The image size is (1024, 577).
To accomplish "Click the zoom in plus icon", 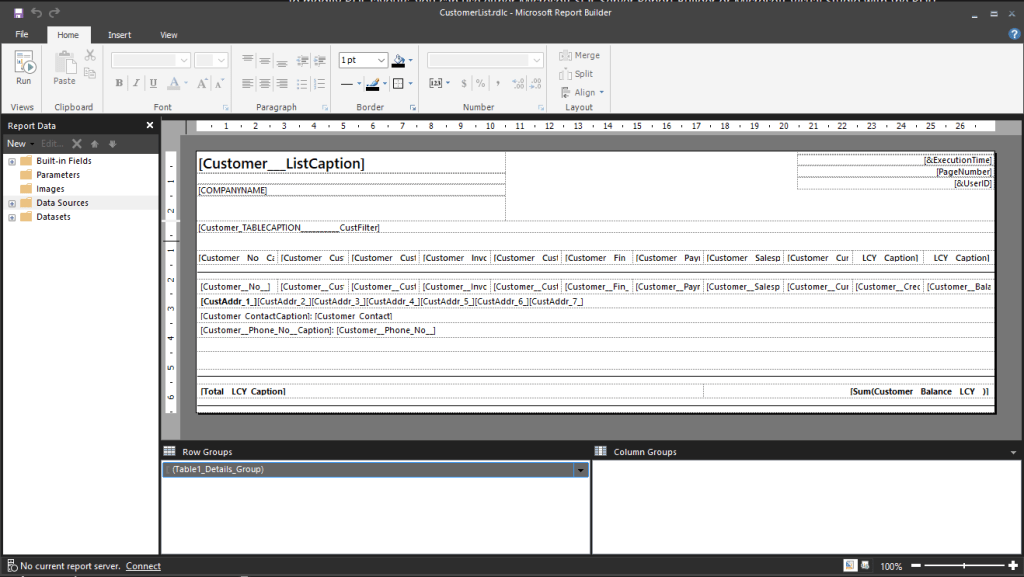I will [1011, 566].
